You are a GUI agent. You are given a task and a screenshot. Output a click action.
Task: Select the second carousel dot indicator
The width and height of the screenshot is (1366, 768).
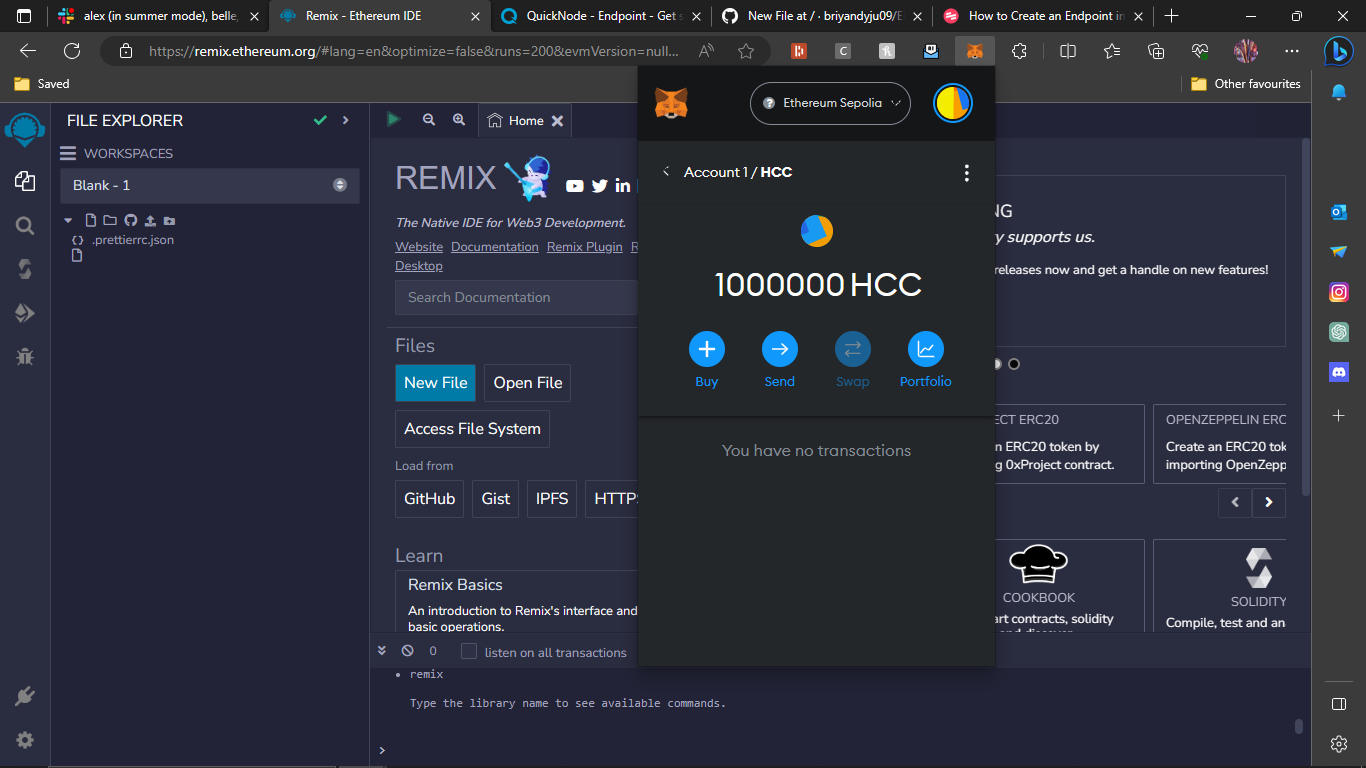pyautogui.click(x=1014, y=364)
